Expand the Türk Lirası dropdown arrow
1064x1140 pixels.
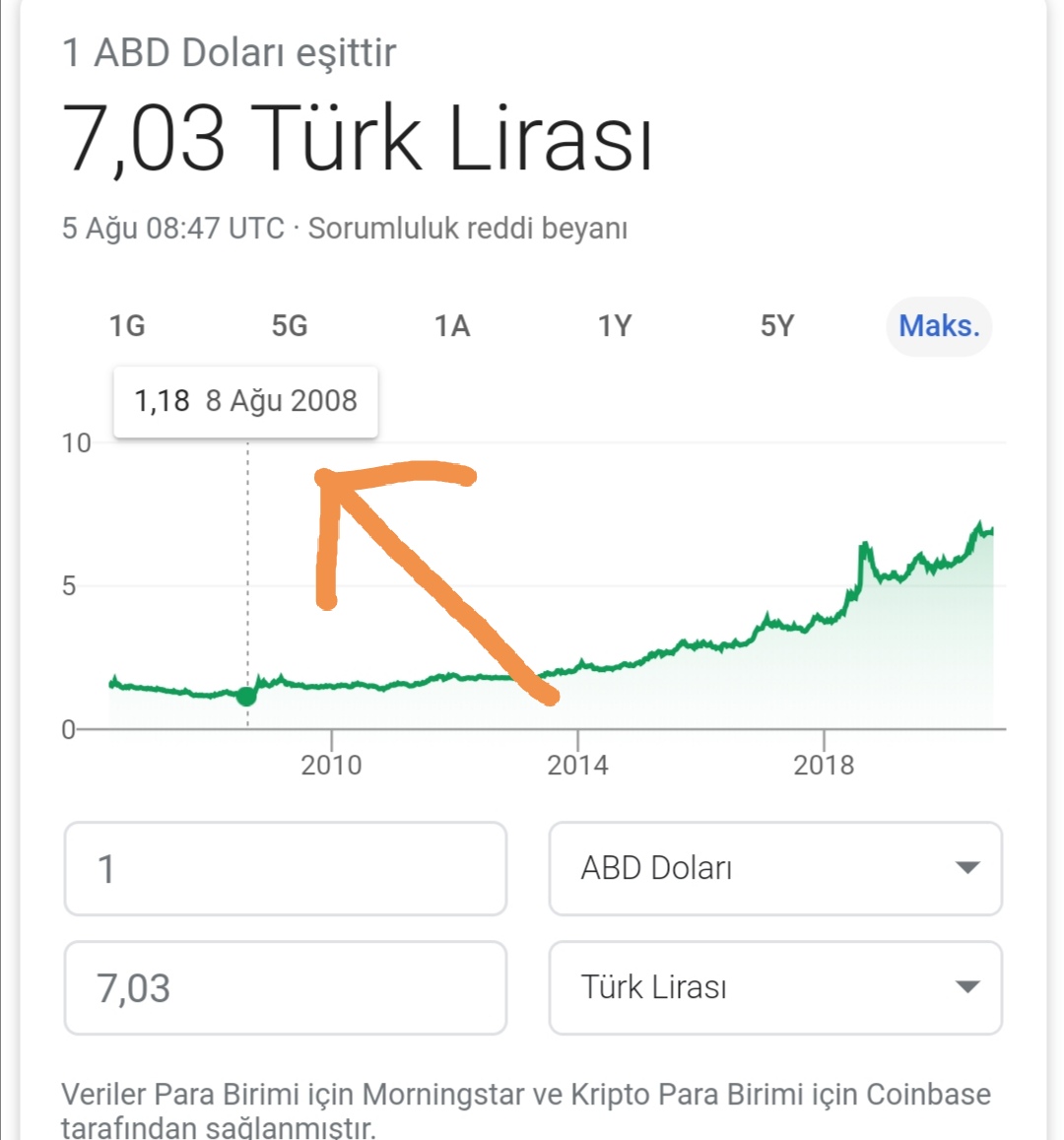(x=967, y=987)
